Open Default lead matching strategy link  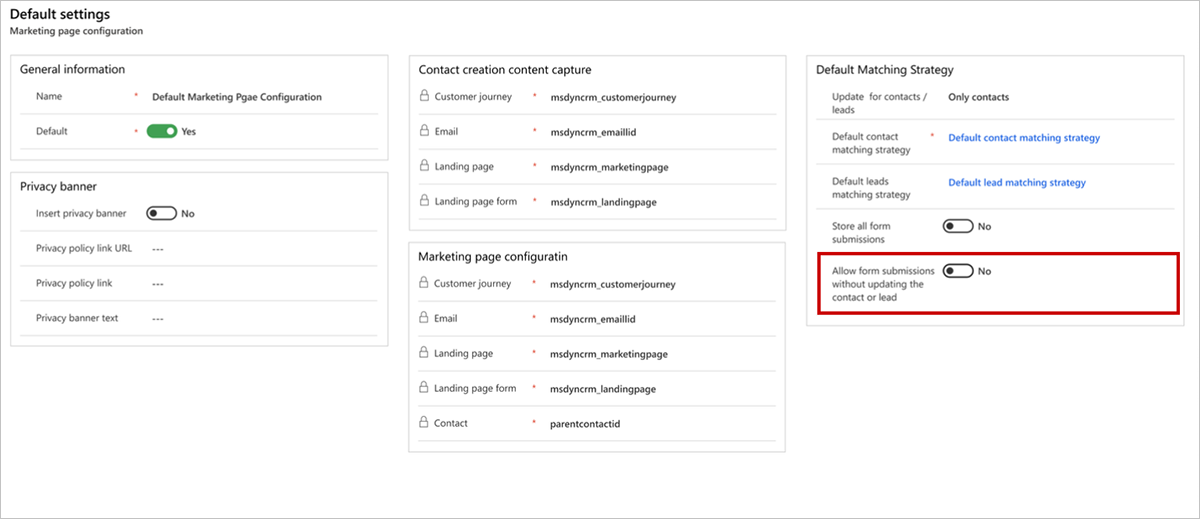(x=1016, y=183)
